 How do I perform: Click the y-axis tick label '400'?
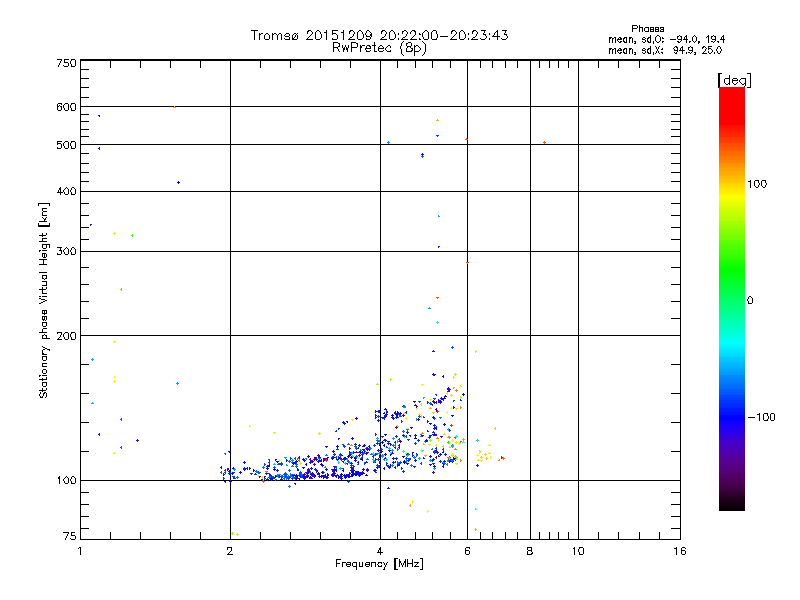coord(66,192)
